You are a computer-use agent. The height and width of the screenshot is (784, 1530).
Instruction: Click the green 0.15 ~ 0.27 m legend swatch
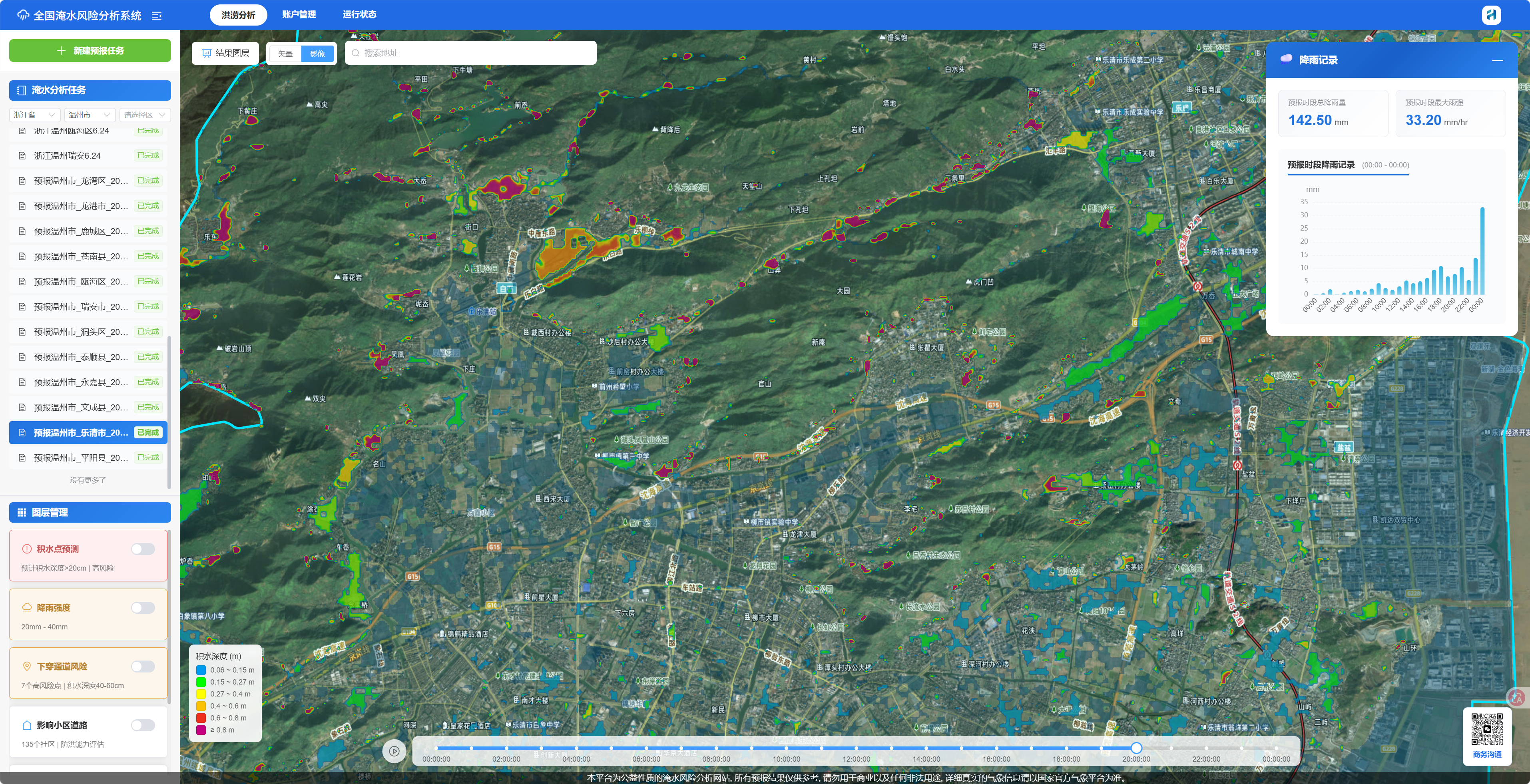pyautogui.click(x=201, y=682)
